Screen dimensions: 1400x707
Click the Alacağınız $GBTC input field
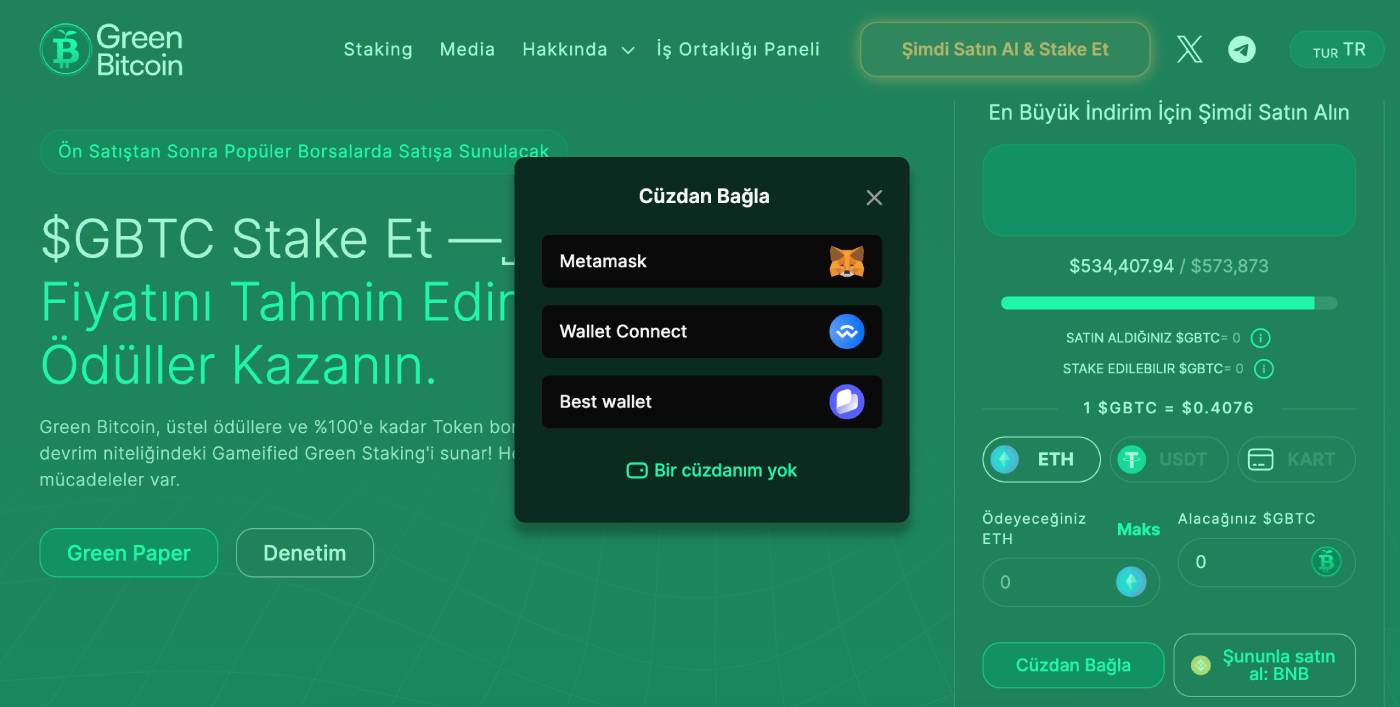[x=1267, y=562]
